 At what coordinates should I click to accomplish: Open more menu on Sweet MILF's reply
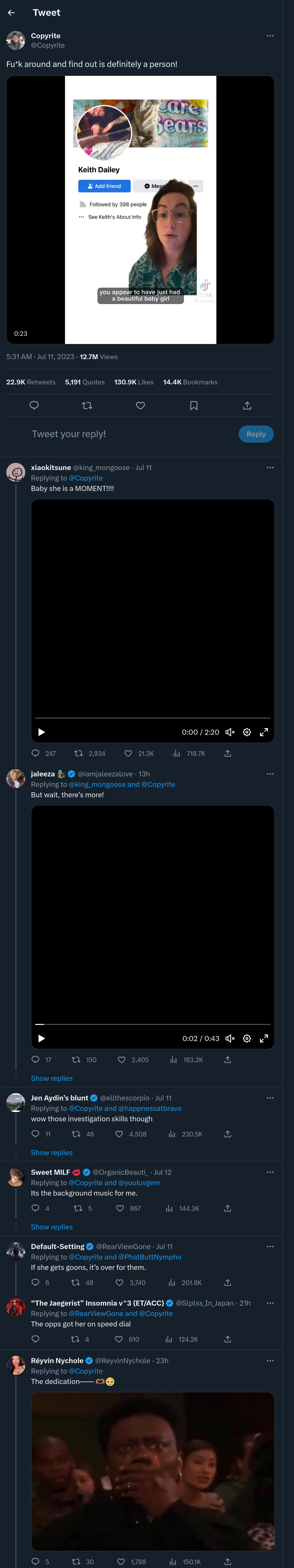tap(270, 1172)
